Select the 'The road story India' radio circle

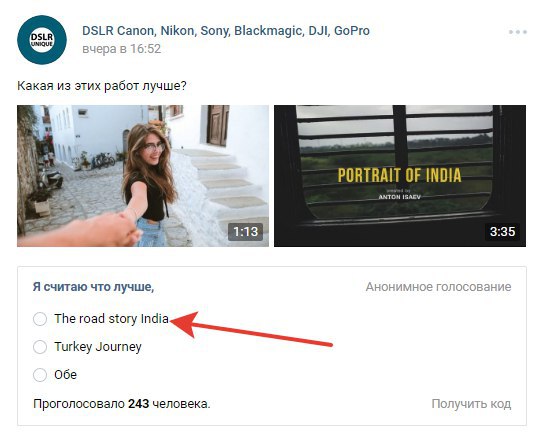pos(40,319)
